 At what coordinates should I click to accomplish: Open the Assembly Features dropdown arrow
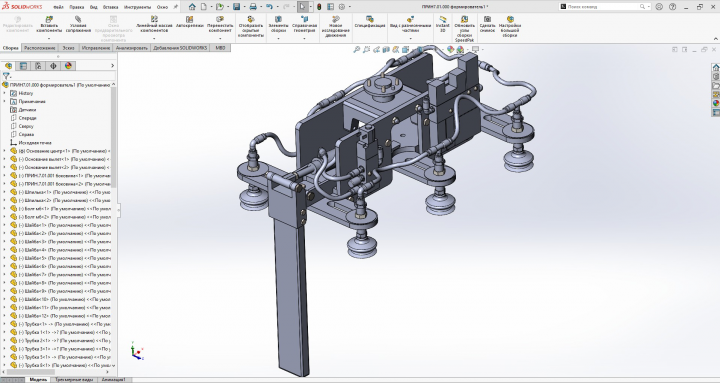(278, 39)
